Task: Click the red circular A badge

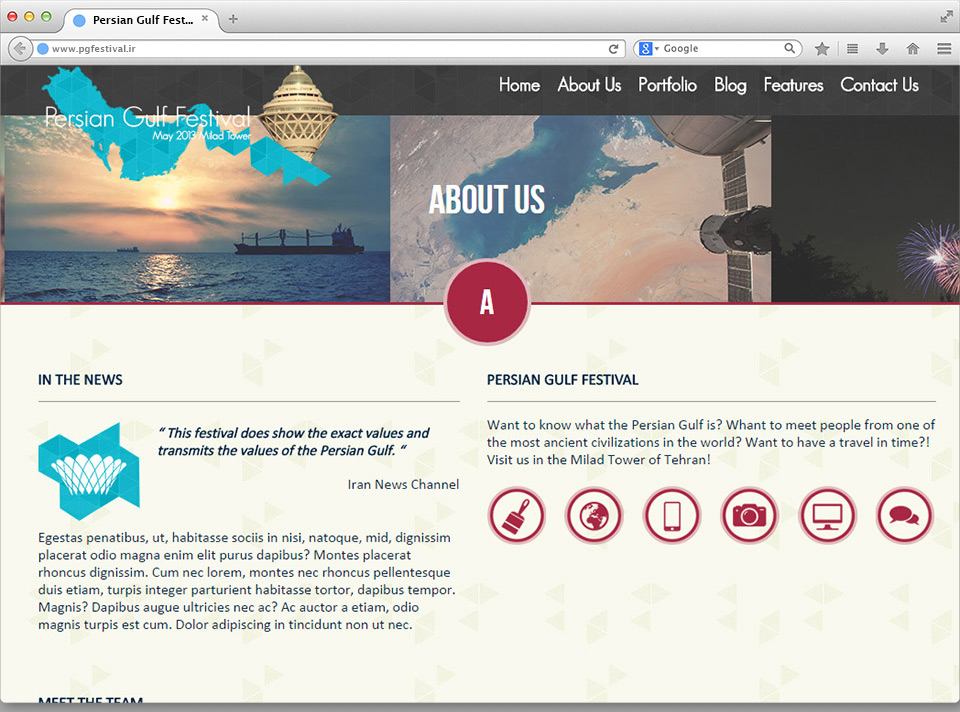Action: click(487, 302)
